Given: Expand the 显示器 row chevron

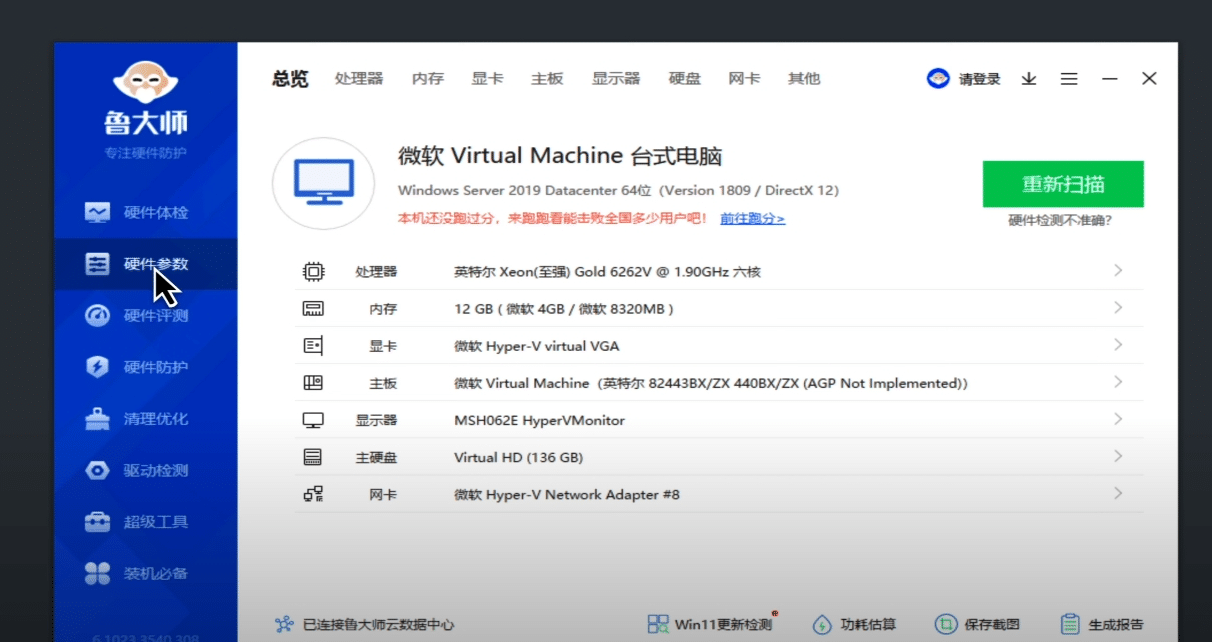Looking at the screenshot, I should point(1118,419).
